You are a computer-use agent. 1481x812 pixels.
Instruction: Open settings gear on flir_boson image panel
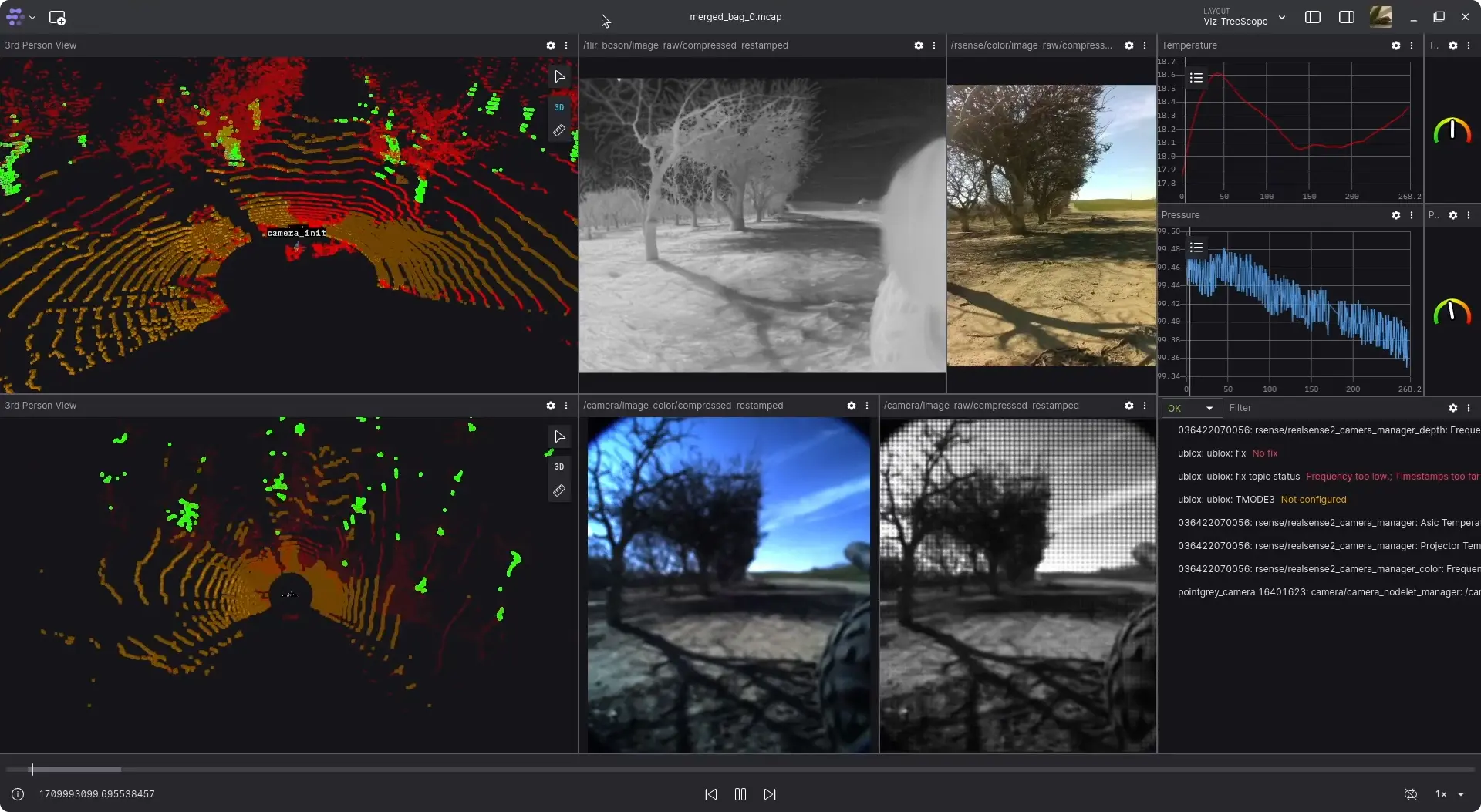(x=918, y=45)
